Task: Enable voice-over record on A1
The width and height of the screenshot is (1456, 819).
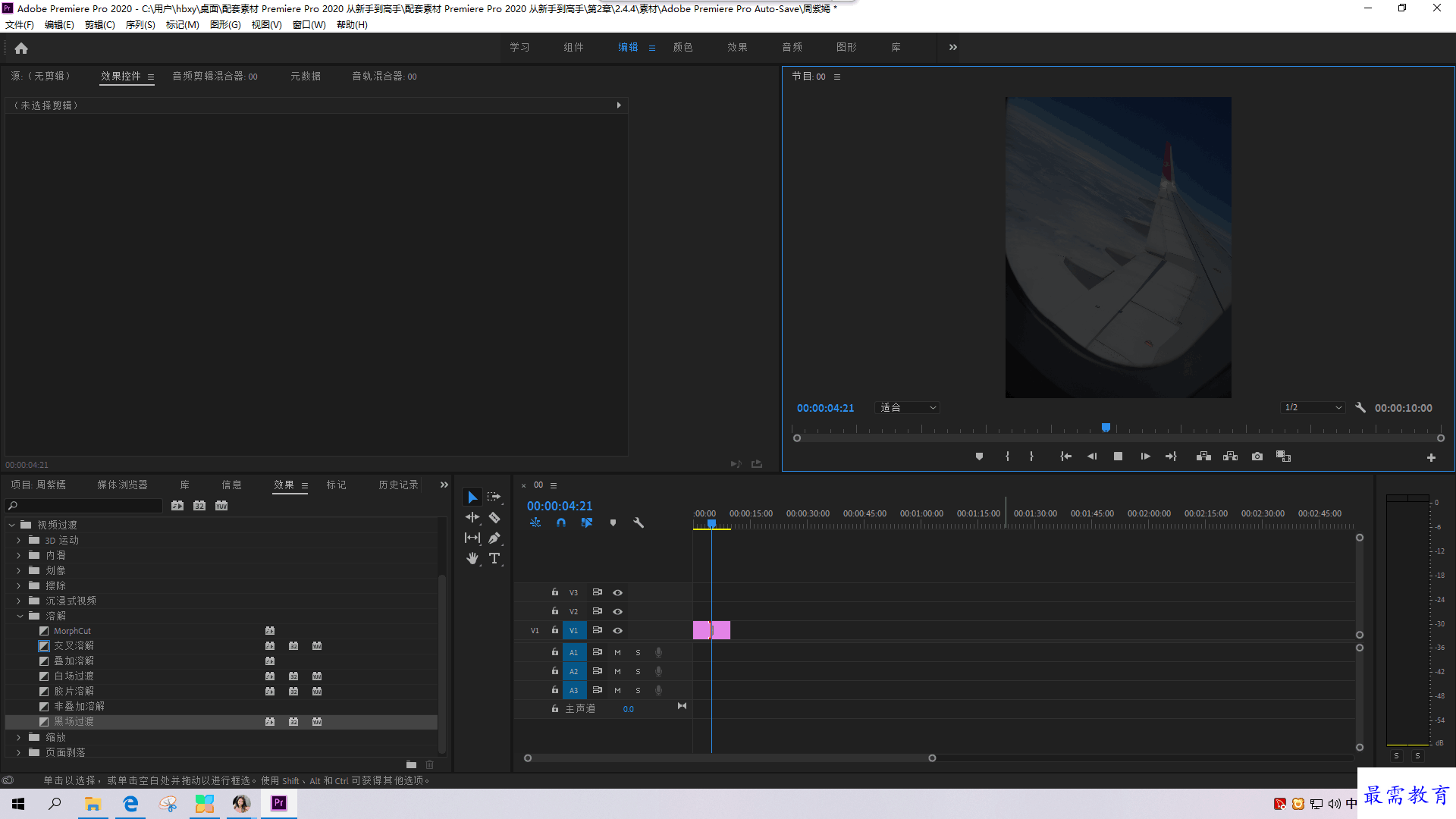Action: click(x=658, y=652)
